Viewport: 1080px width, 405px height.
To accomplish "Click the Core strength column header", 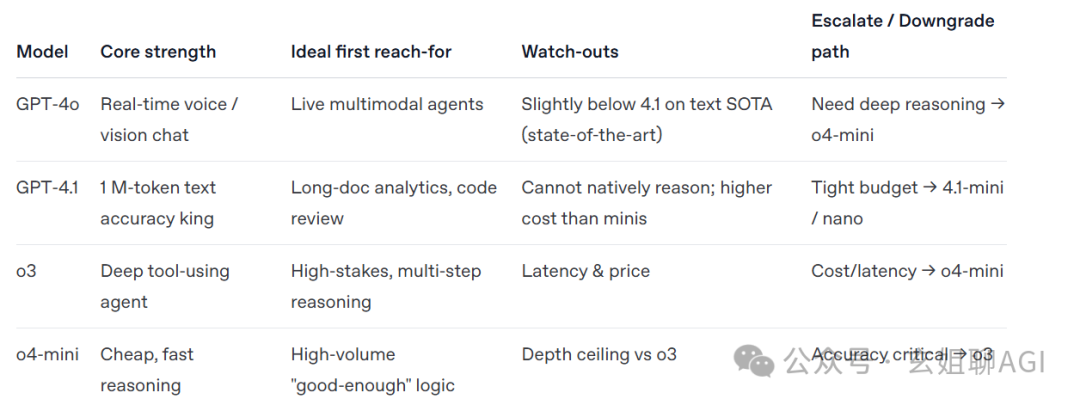I will pos(158,52).
